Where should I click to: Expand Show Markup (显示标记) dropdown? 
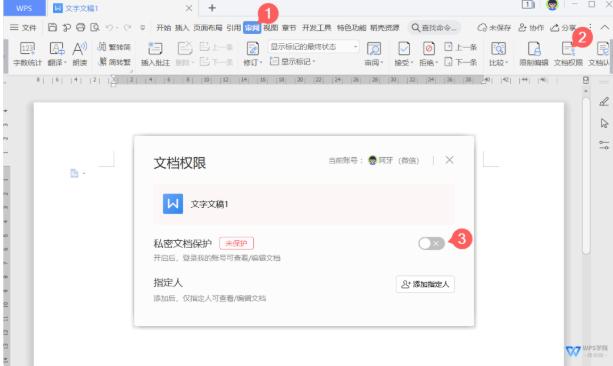pyautogui.click(x=292, y=61)
